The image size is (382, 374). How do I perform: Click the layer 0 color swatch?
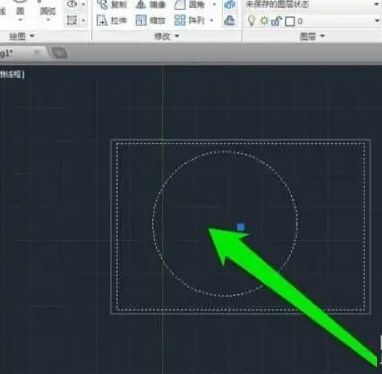pyautogui.click(x=290, y=22)
